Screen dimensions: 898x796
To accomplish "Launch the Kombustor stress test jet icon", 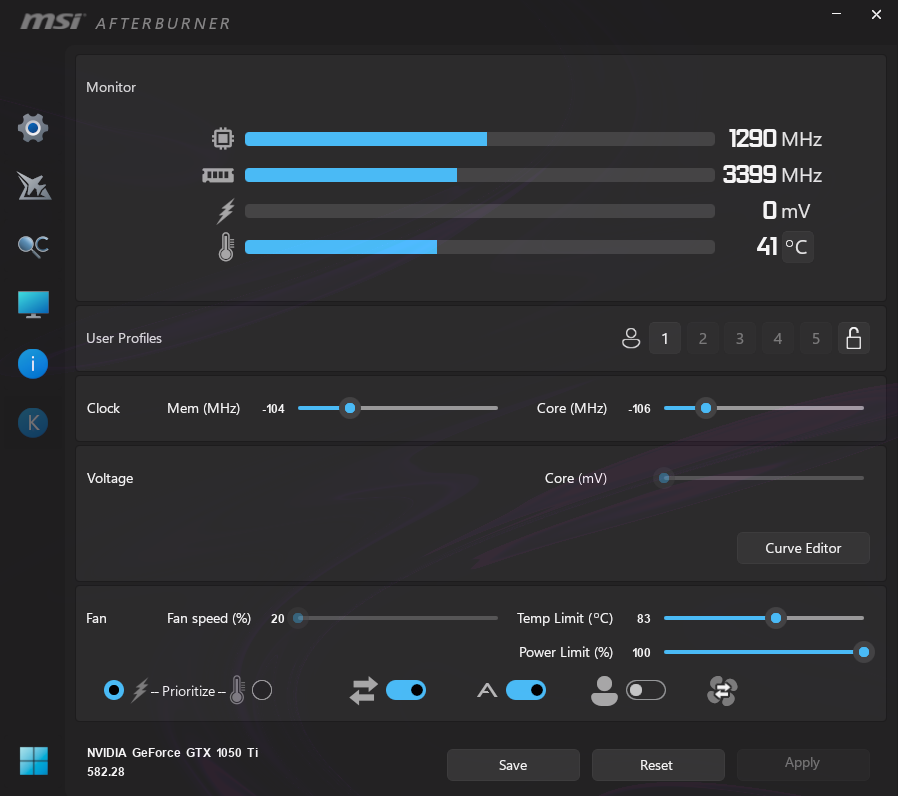I will 34,186.
